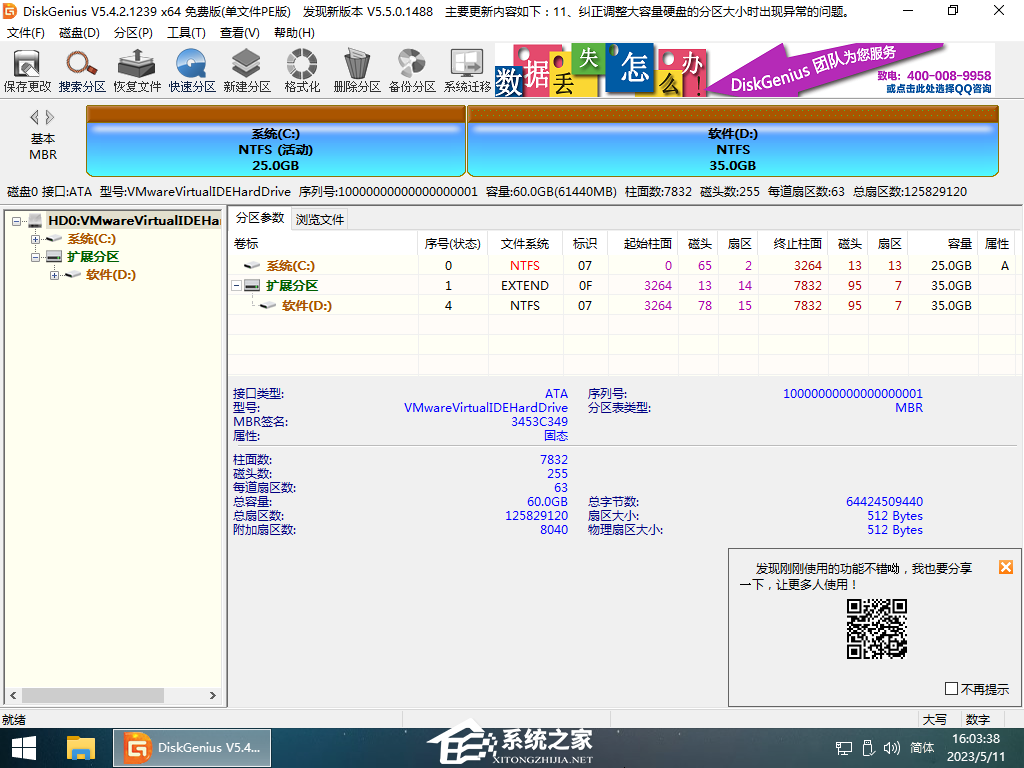The width and height of the screenshot is (1024, 768).
Task: Click the total bytes value 64424509440
Action: [x=884, y=502]
